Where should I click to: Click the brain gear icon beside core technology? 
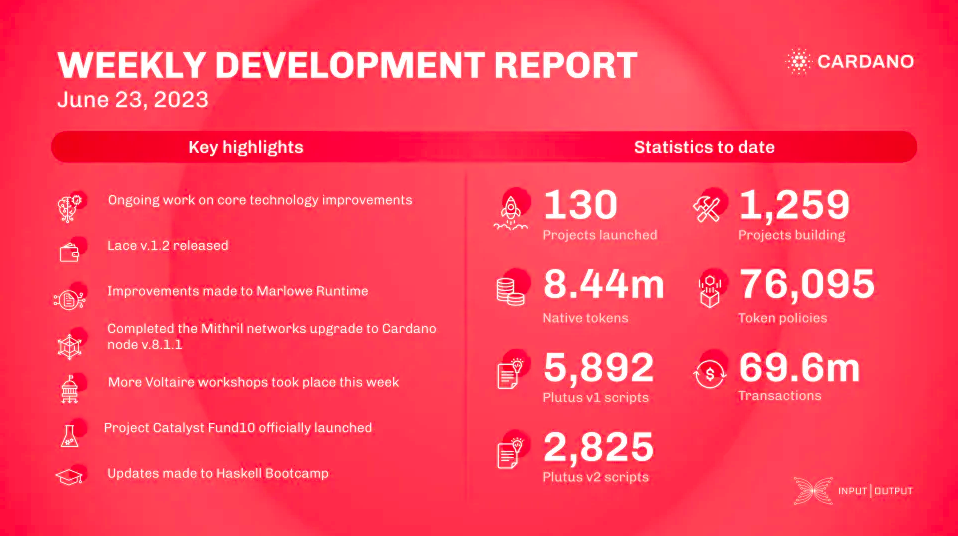70,208
